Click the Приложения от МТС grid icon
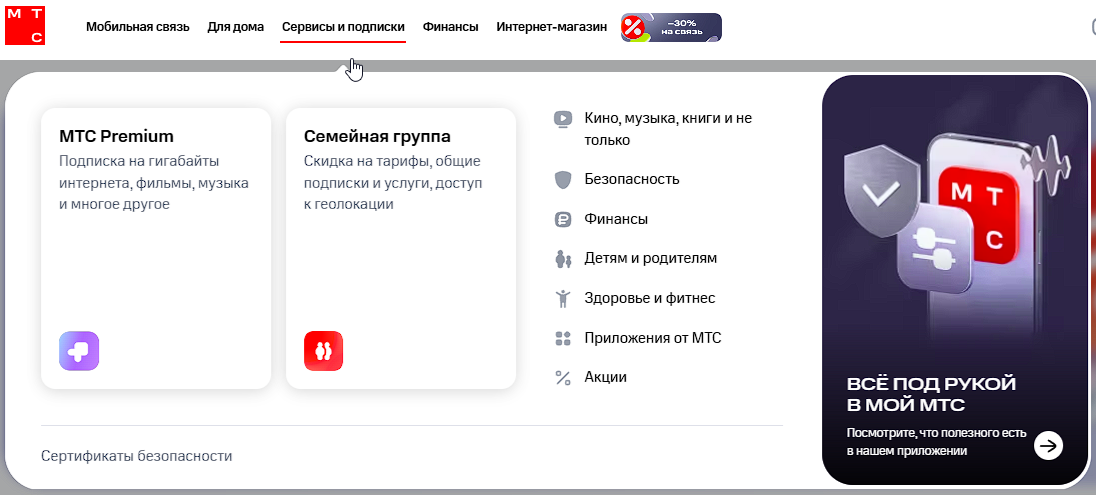The image size is (1096, 495). [563, 338]
